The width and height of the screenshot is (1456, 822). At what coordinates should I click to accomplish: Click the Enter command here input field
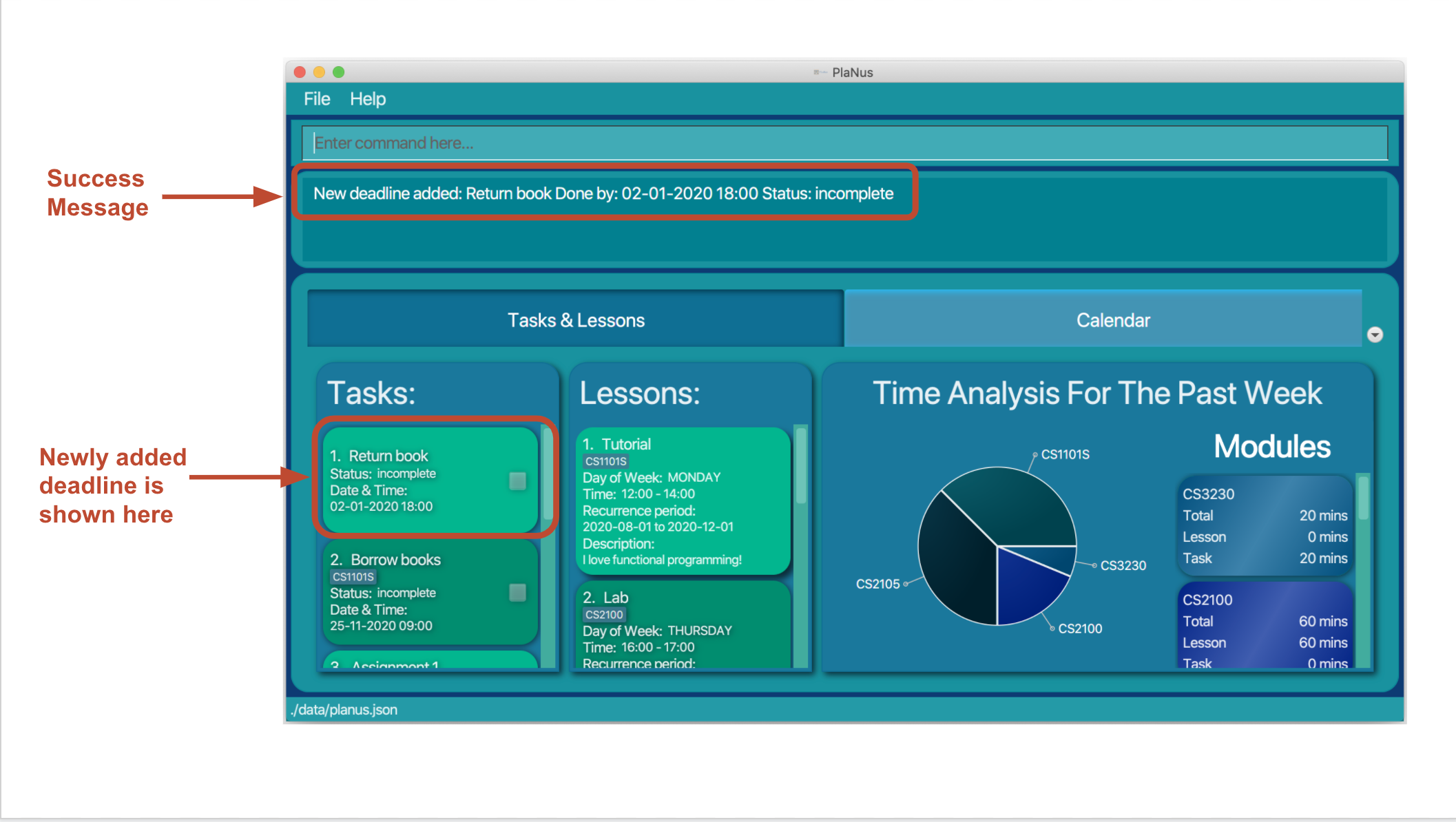pyautogui.click(x=844, y=143)
